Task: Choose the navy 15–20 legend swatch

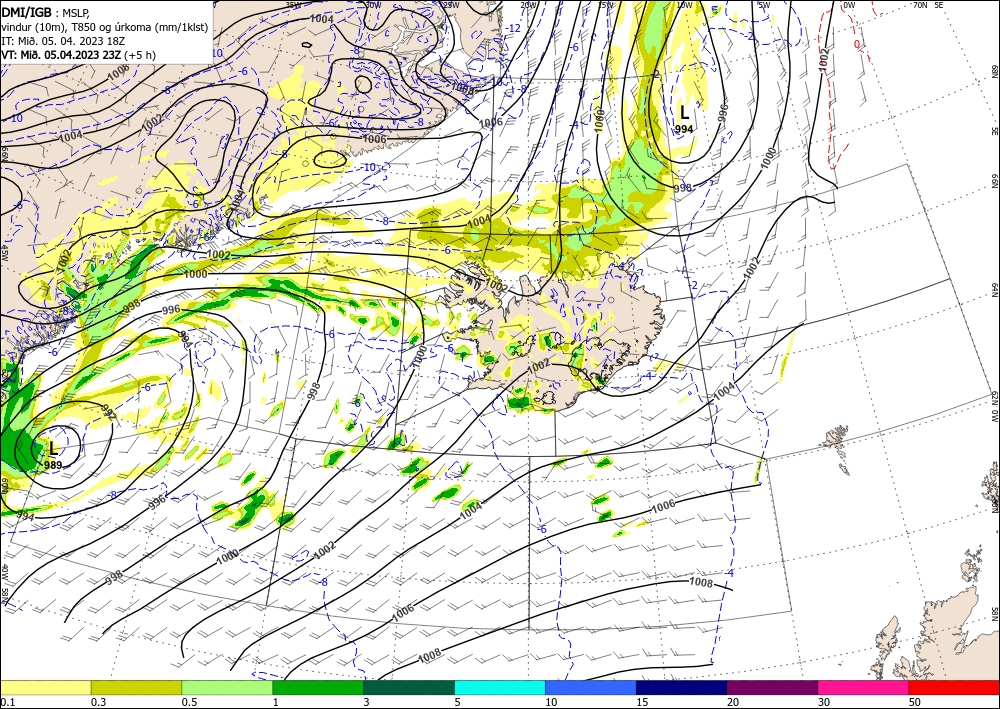Action: click(x=682, y=687)
